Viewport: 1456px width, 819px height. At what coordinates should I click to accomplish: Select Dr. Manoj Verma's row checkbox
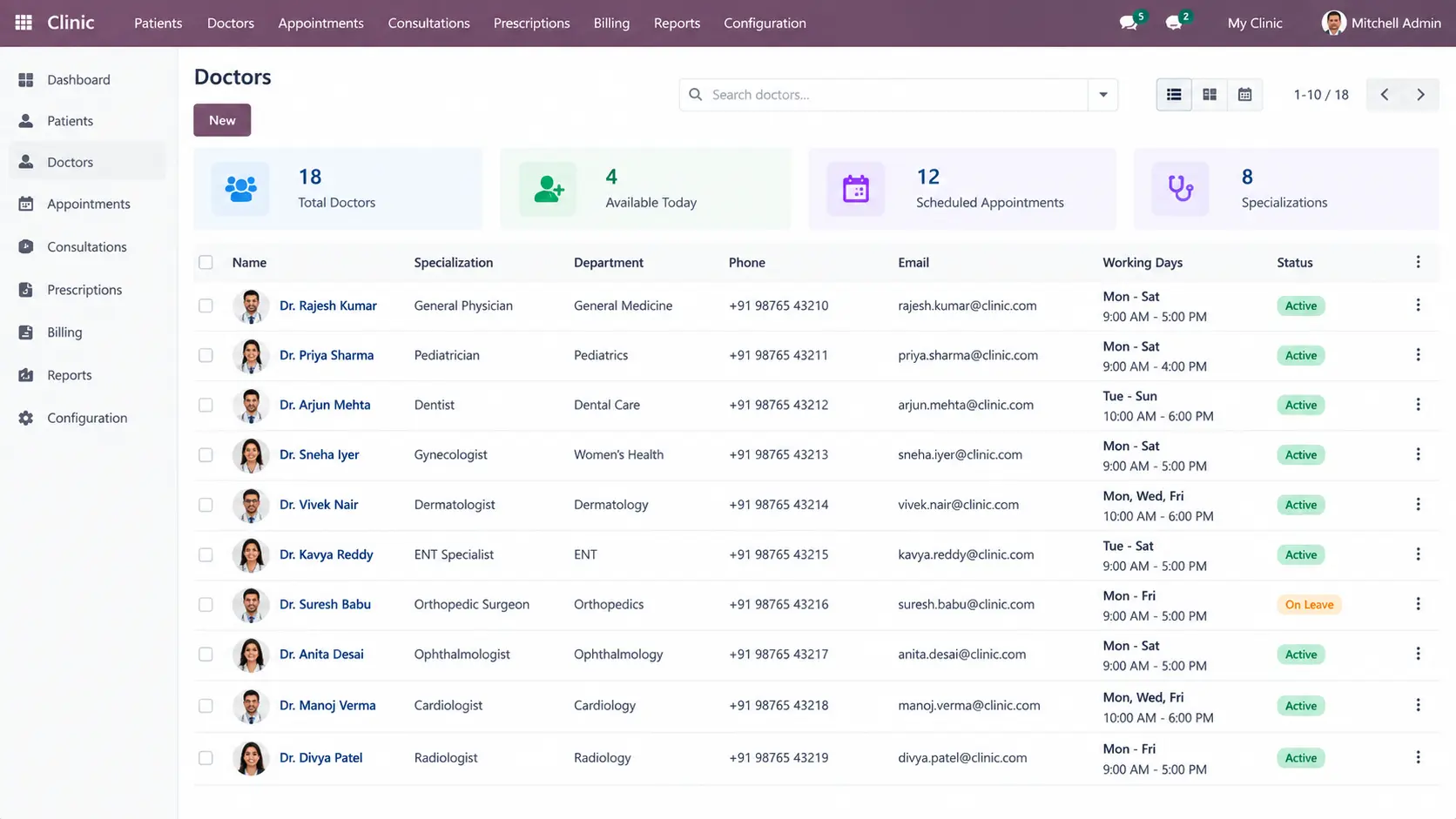[206, 706]
